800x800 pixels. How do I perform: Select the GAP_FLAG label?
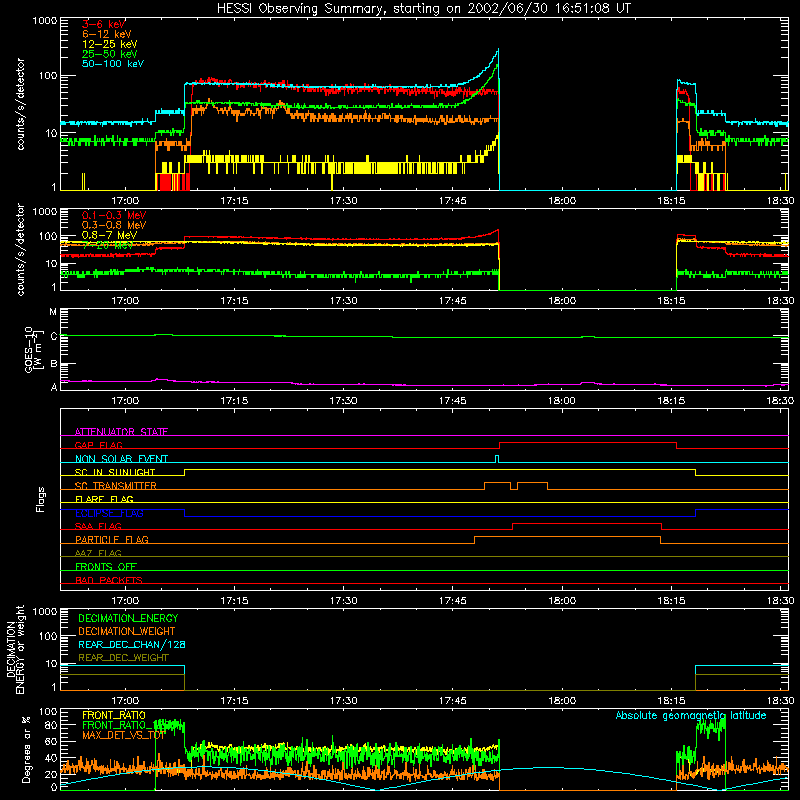98,445
